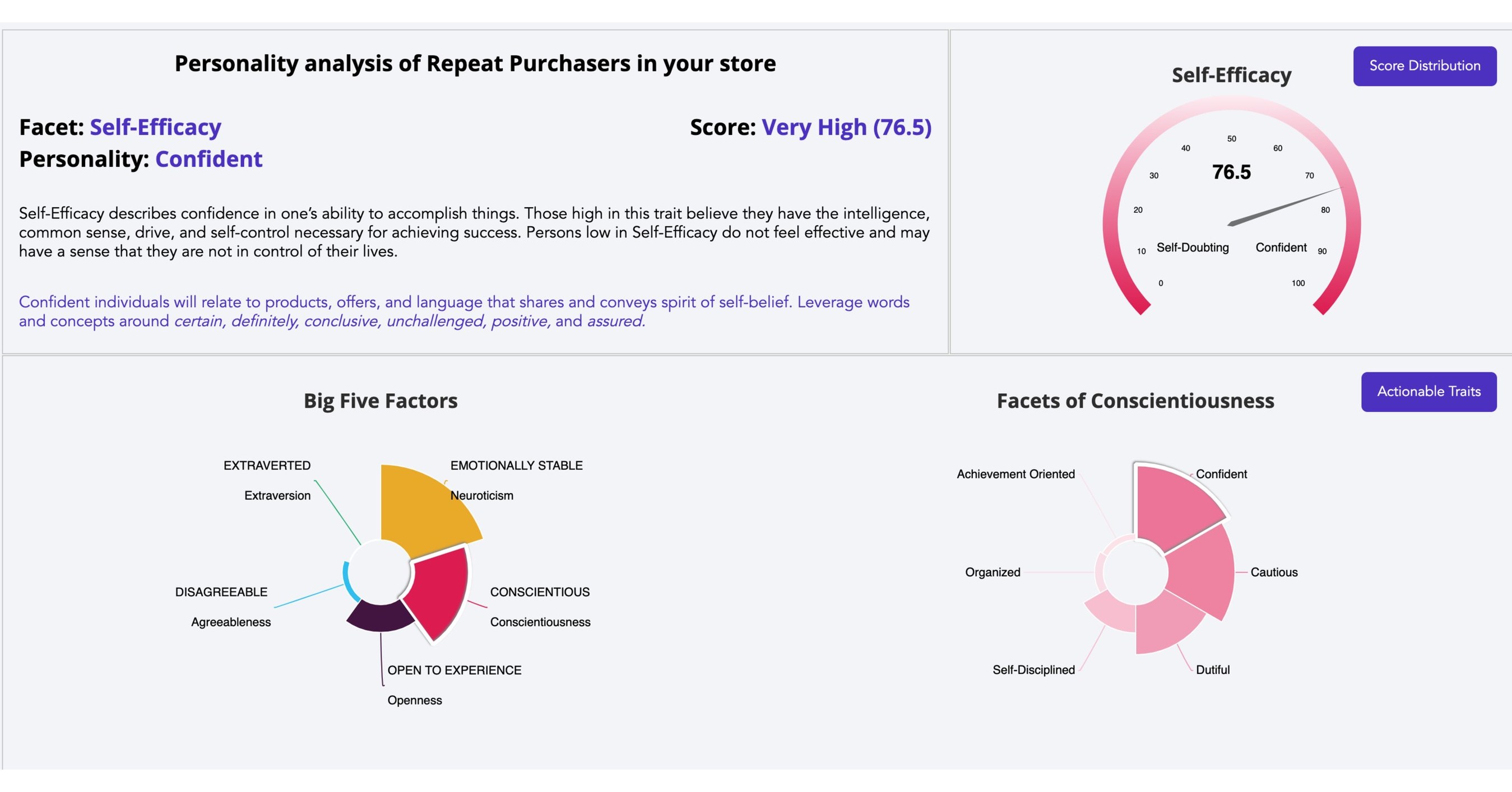1512x792 pixels.
Task: Click the 76.5 score value on gauge
Action: coord(1231,173)
